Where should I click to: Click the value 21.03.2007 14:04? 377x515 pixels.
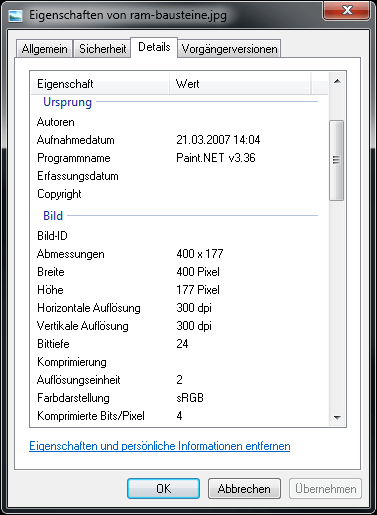pos(218,140)
